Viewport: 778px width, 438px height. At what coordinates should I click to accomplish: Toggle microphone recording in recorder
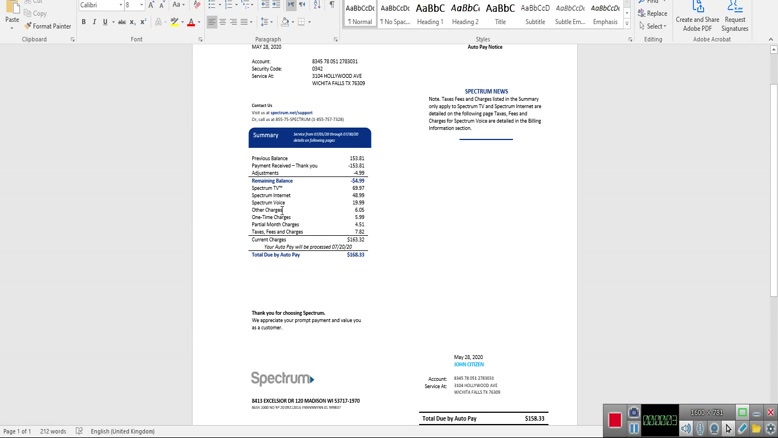tap(700, 429)
